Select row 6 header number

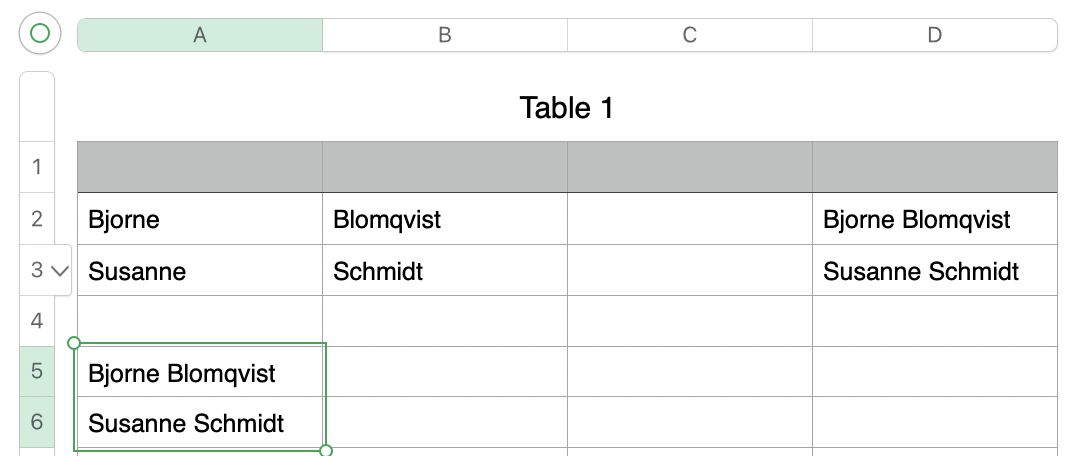(x=37, y=423)
